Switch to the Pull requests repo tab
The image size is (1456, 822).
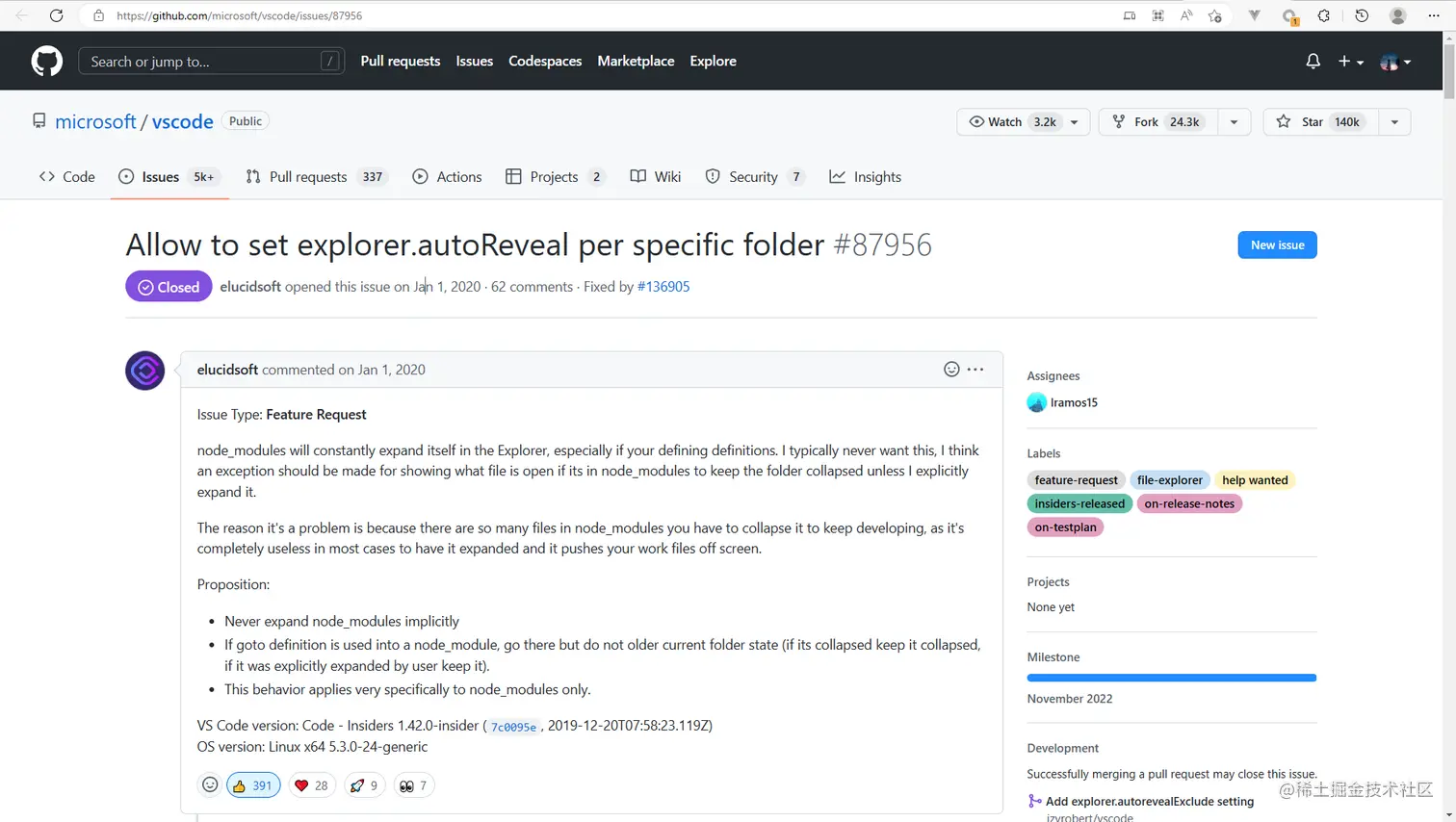(307, 177)
